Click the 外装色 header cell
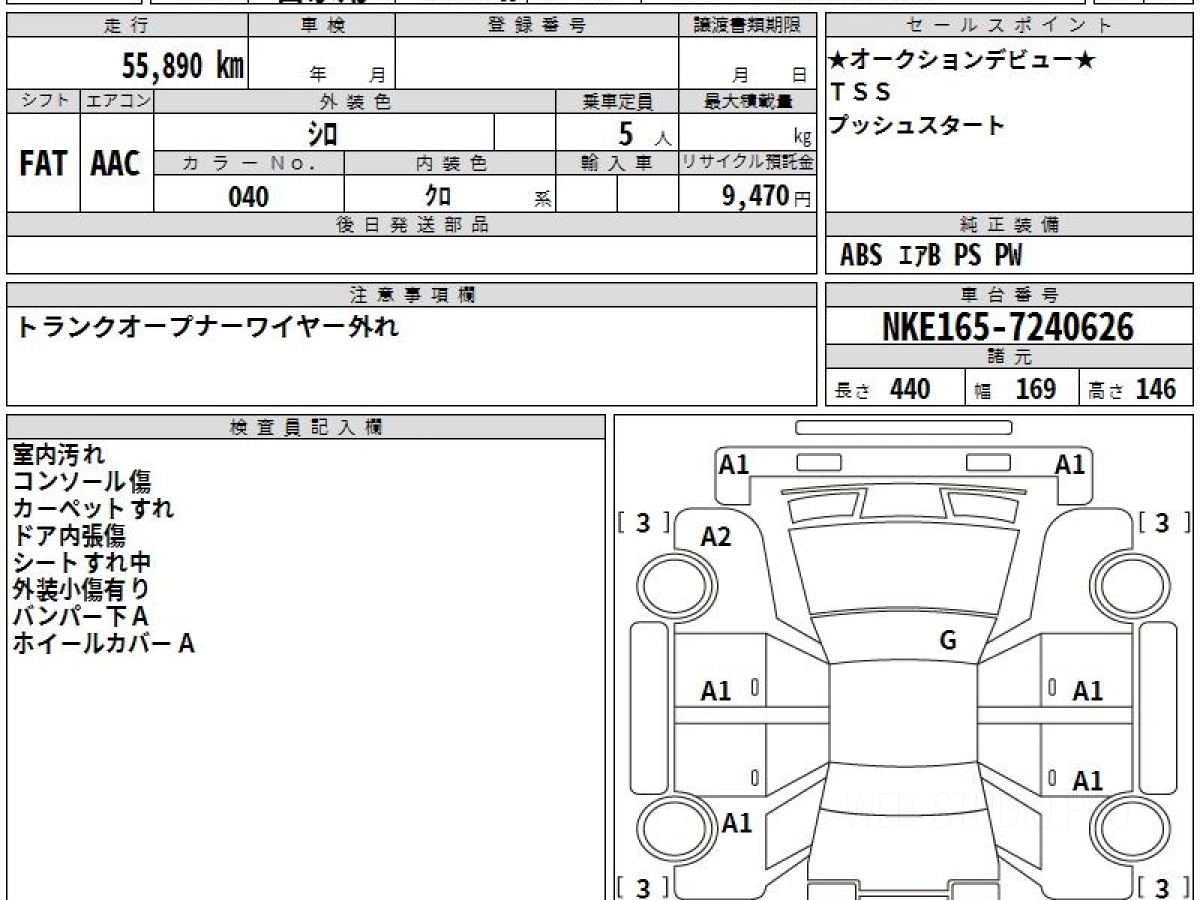Screen dimensions: 1200x900 coord(355,101)
